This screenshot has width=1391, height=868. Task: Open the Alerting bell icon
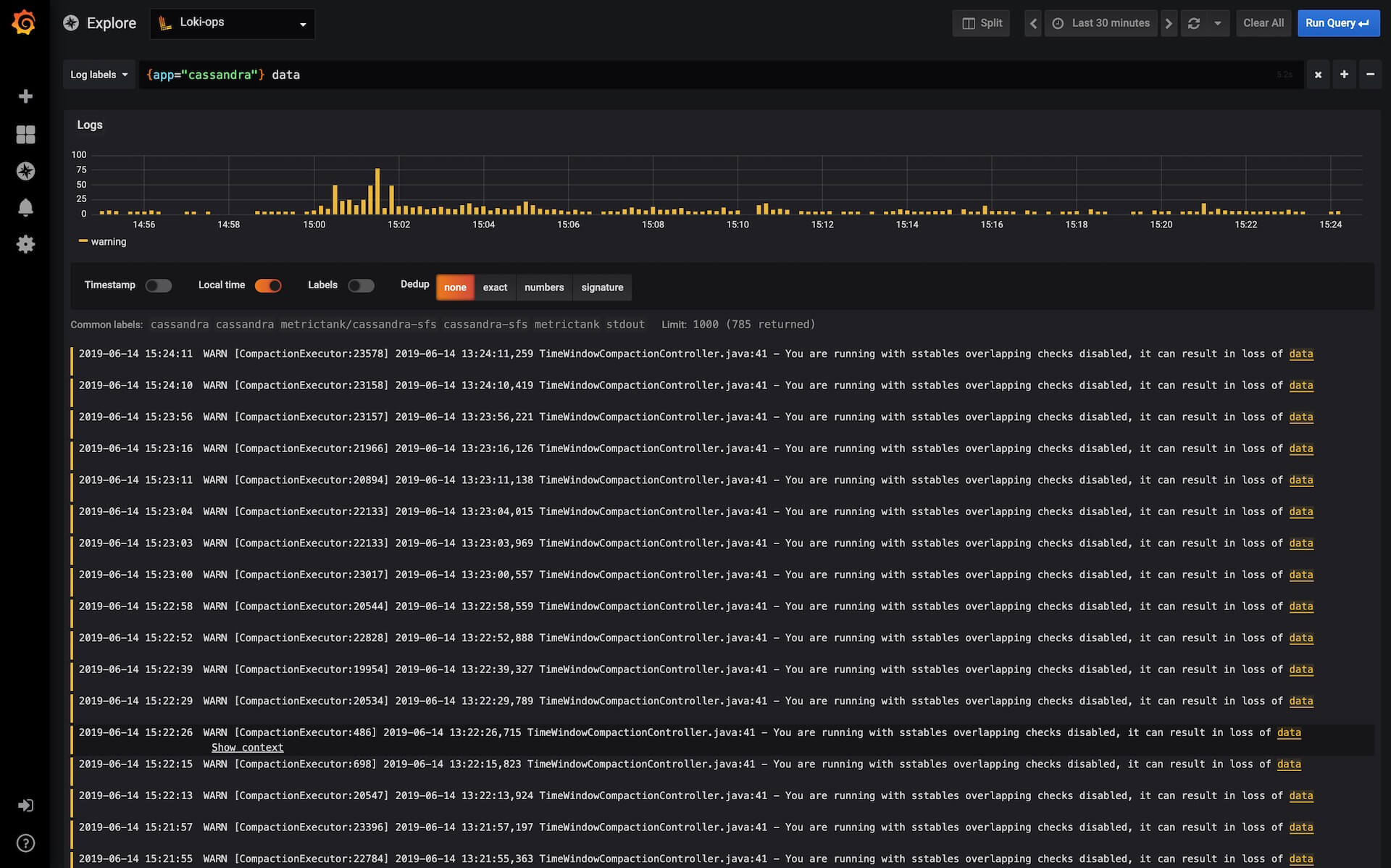click(x=25, y=208)
